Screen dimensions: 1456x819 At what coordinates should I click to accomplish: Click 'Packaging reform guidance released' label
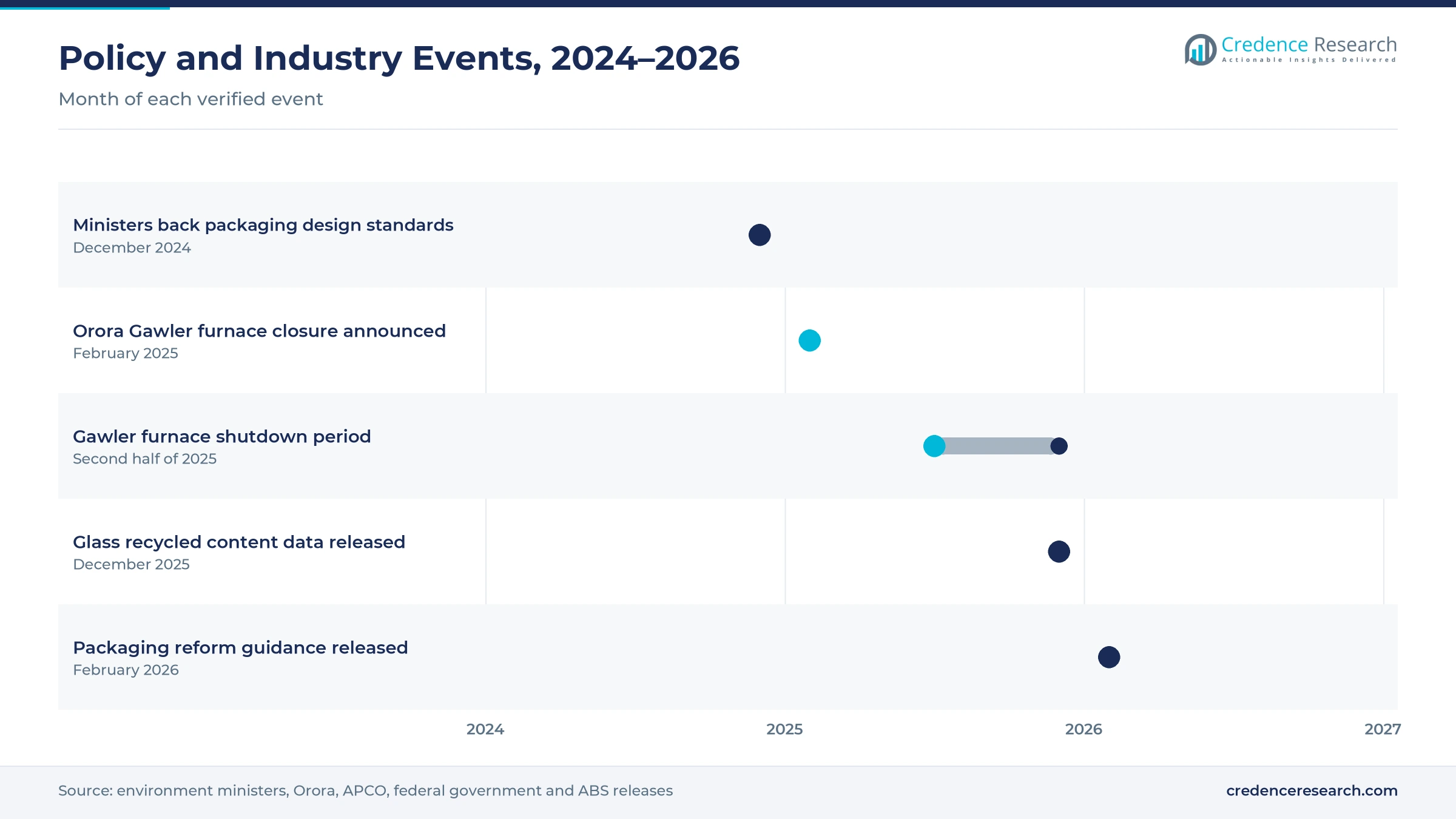tap(240, 647)
